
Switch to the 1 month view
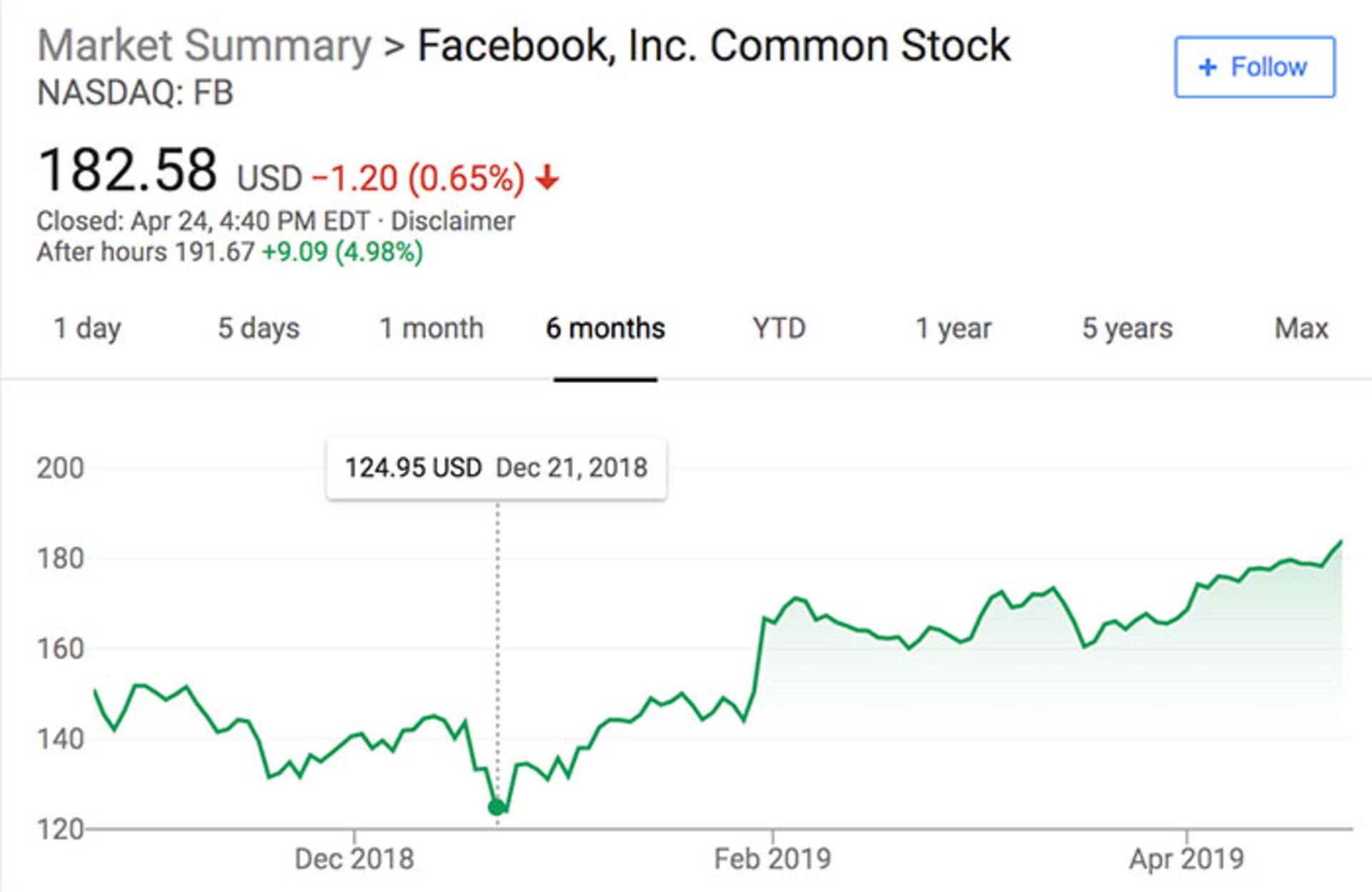(431, 329)
